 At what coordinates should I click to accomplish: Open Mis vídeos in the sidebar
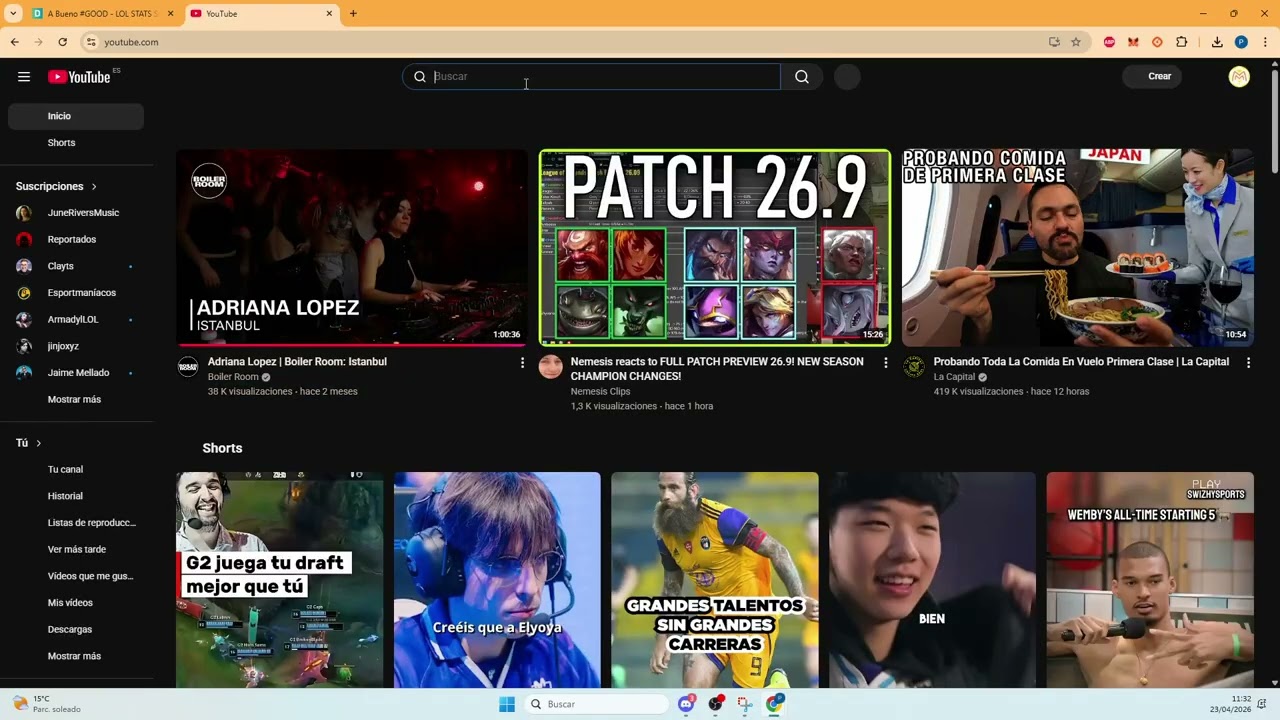click(x=76, y=603)
